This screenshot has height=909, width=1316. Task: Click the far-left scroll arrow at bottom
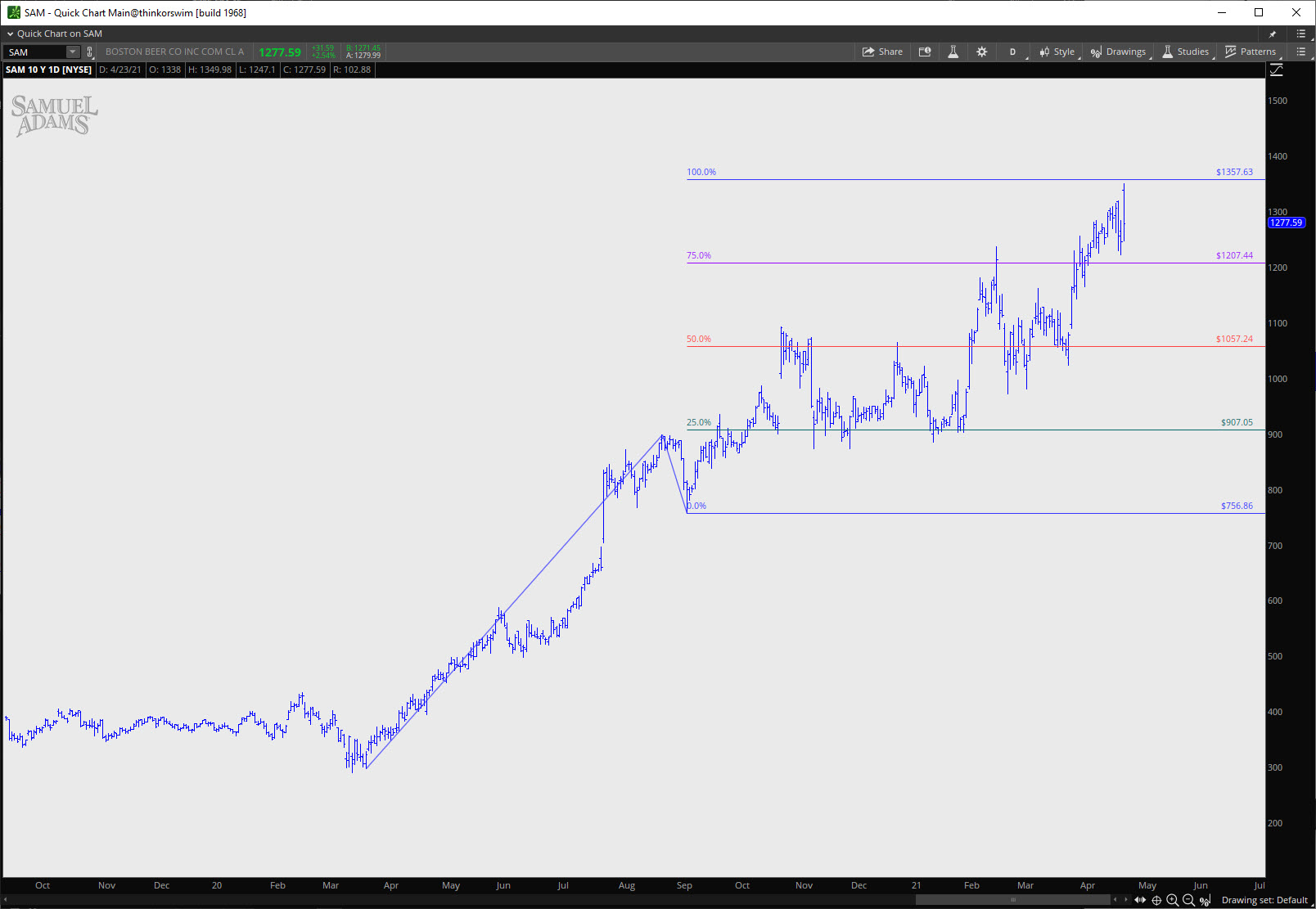click(x=5, y=900)
